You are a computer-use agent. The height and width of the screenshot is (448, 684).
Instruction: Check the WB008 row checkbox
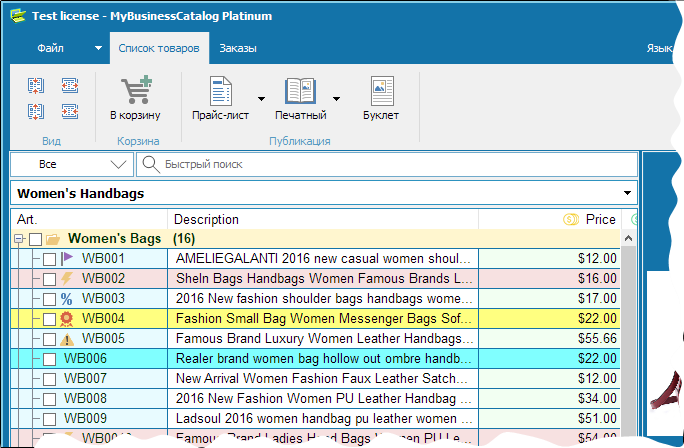[49, 399]
